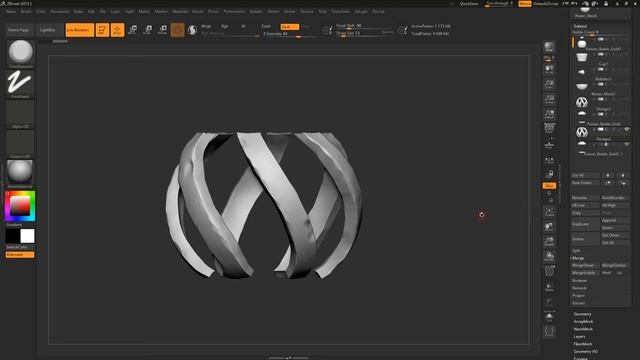
Task: Toggle the orange XYZ rotation button
Action: [x=549, y=186]
